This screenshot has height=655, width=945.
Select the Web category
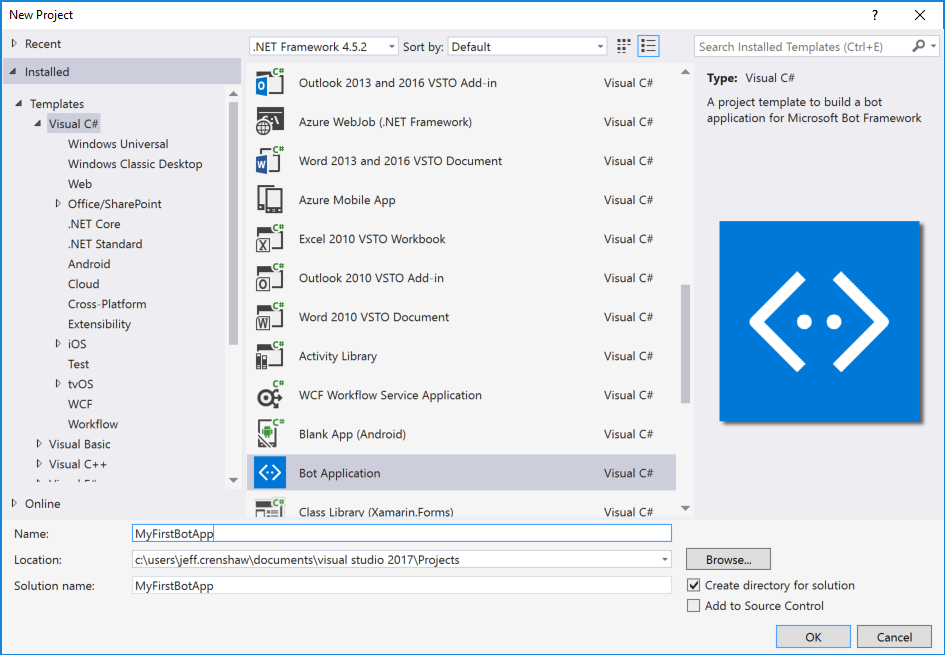pos(80,184)
